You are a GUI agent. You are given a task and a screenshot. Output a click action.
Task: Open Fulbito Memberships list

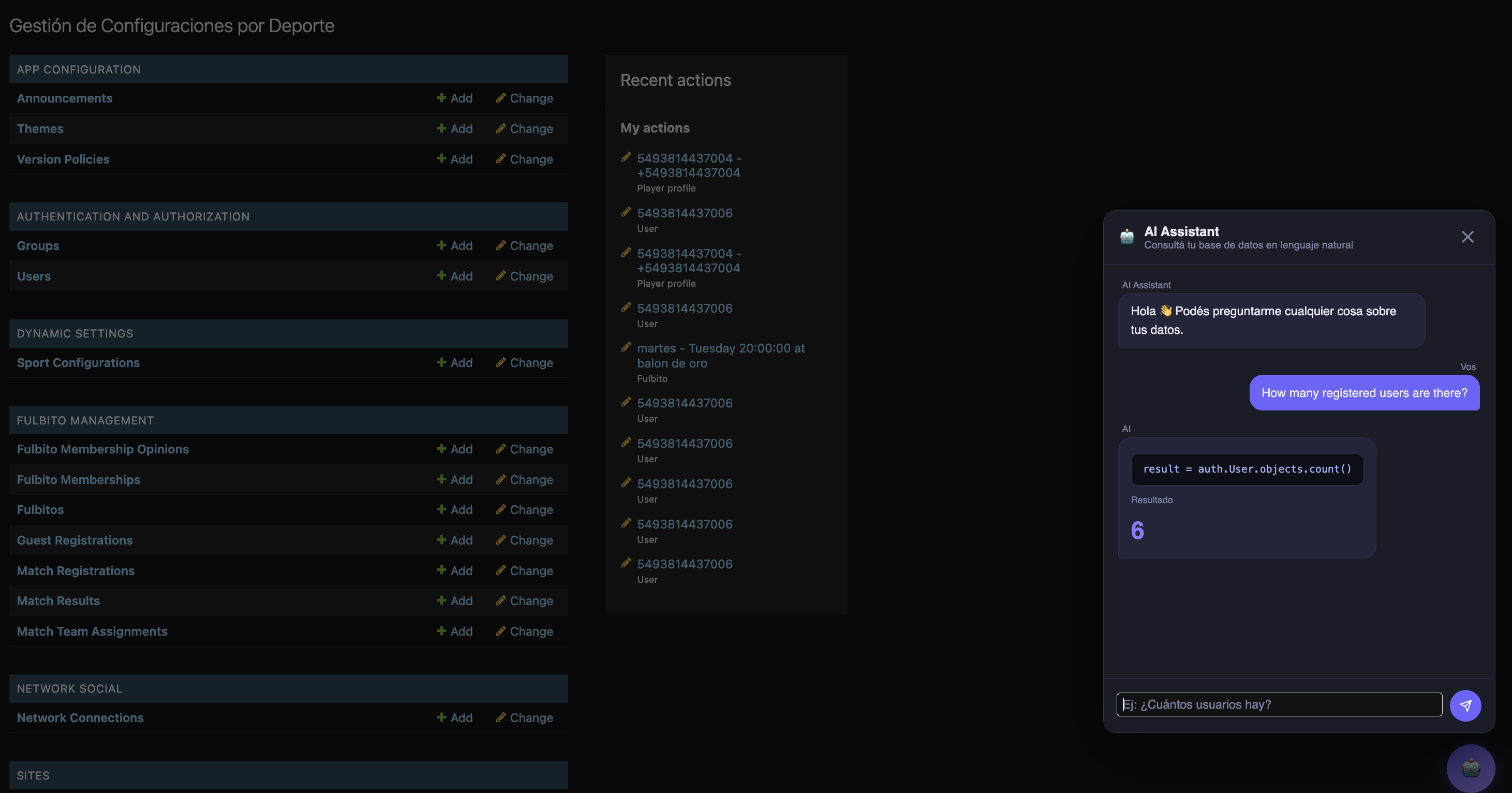[79, 479]
